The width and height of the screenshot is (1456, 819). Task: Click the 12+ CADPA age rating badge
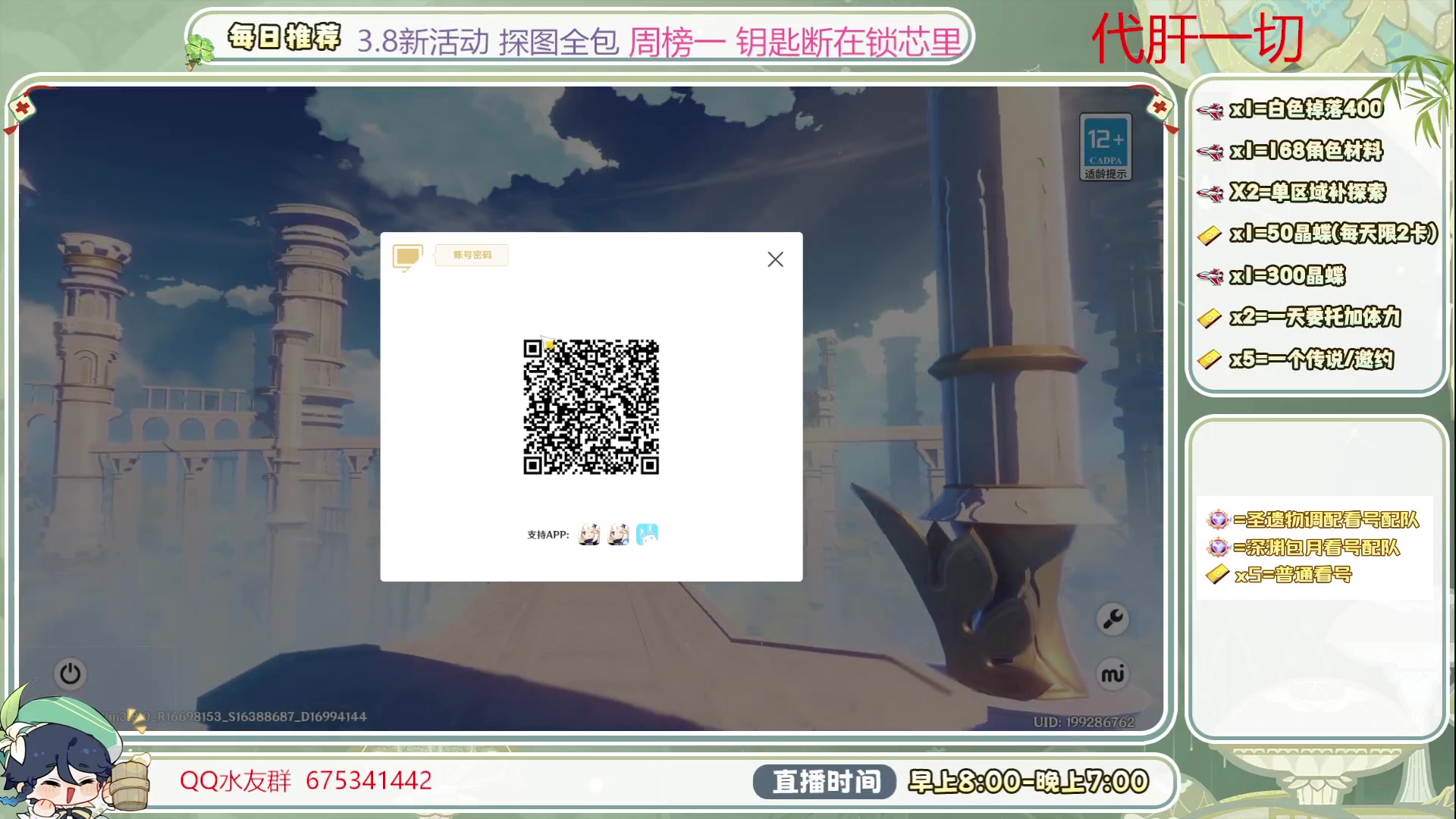pos(1105,146)
